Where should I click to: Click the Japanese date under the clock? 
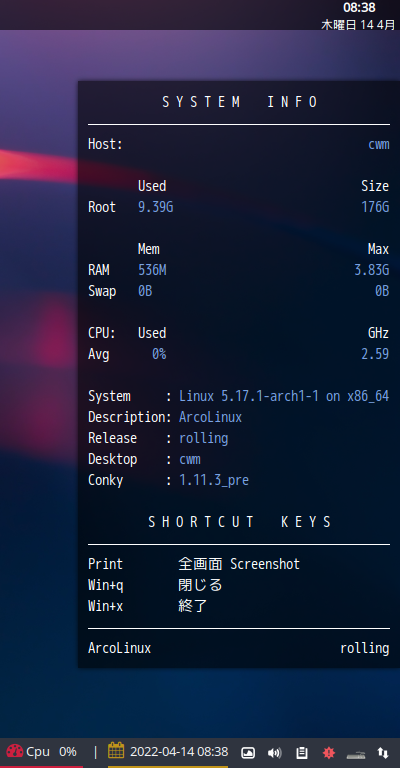358,24
